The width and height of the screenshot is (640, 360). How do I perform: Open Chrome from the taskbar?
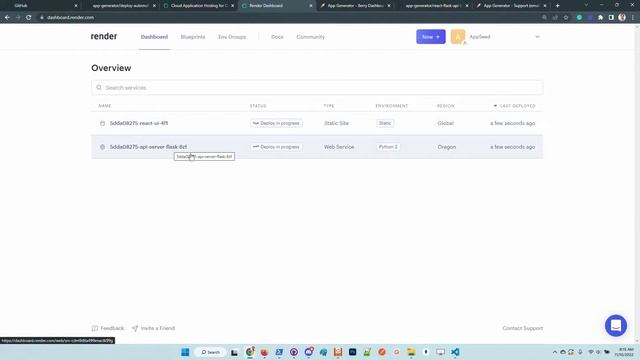[x=250, y=352]
